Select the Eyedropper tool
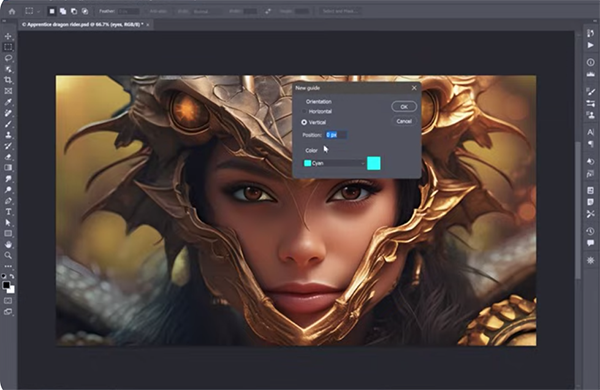 8,102
